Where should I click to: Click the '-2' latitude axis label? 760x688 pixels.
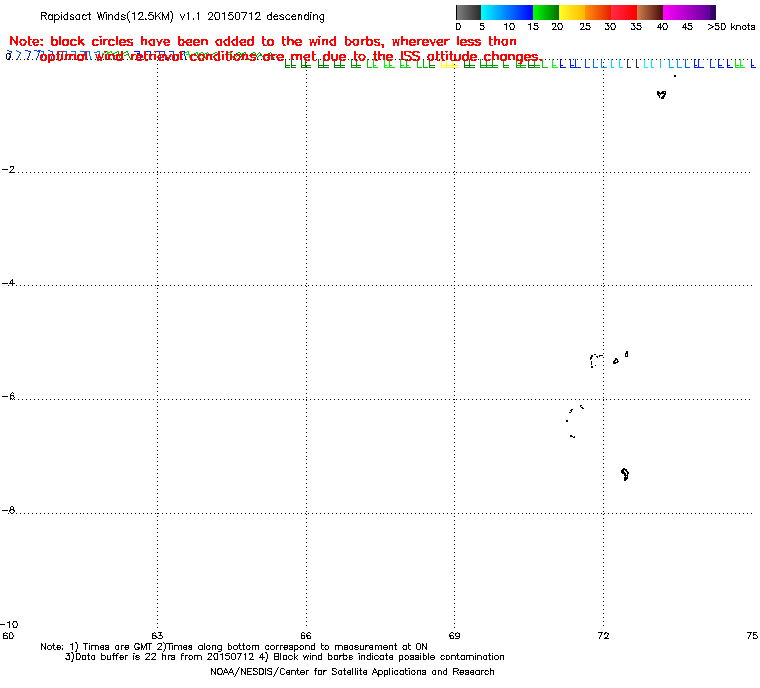(8, 169)
